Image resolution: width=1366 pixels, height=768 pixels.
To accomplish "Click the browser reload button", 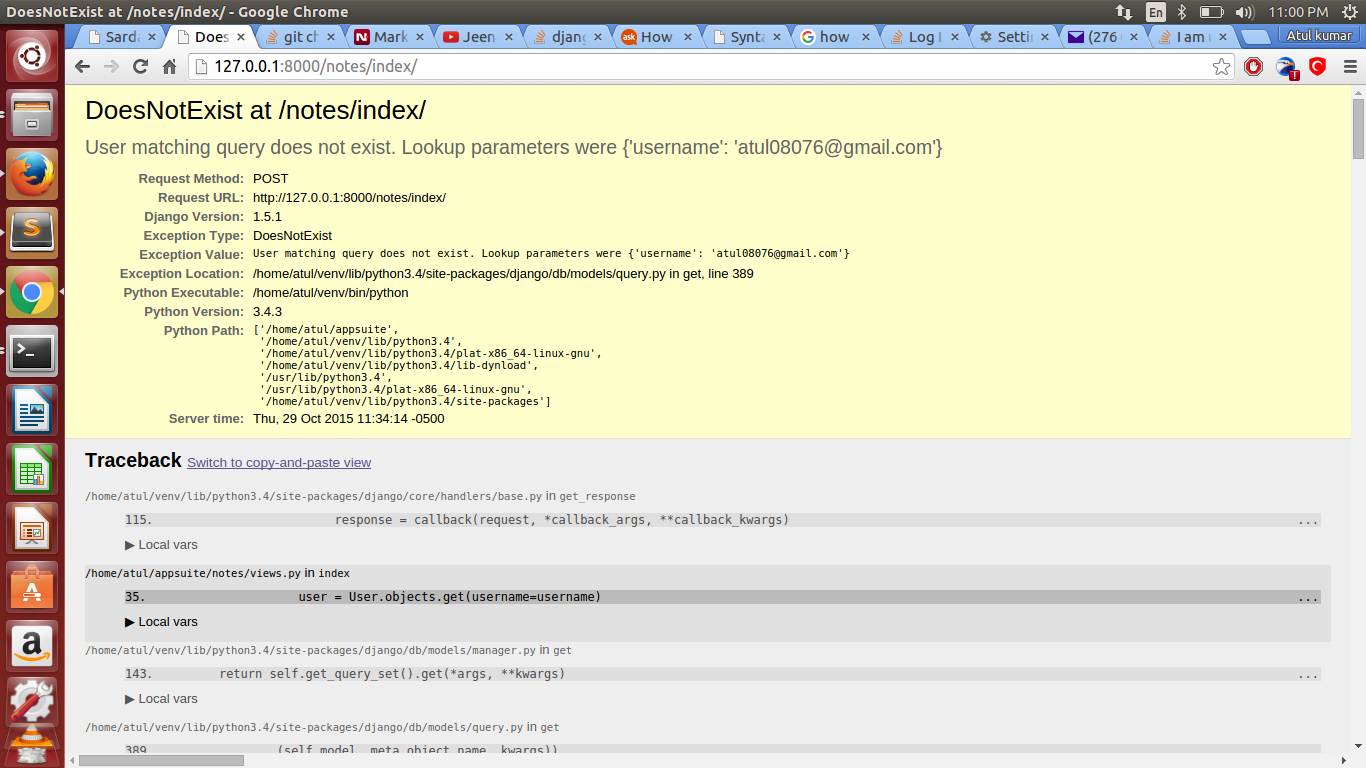I will pos(140,67).
